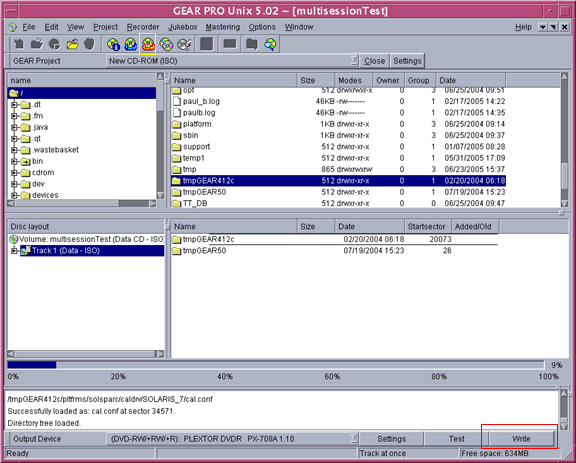Click the gray wide rectangle toolbar icon
Viewport: 576px width, 463px height.
[x=230, y=44]
